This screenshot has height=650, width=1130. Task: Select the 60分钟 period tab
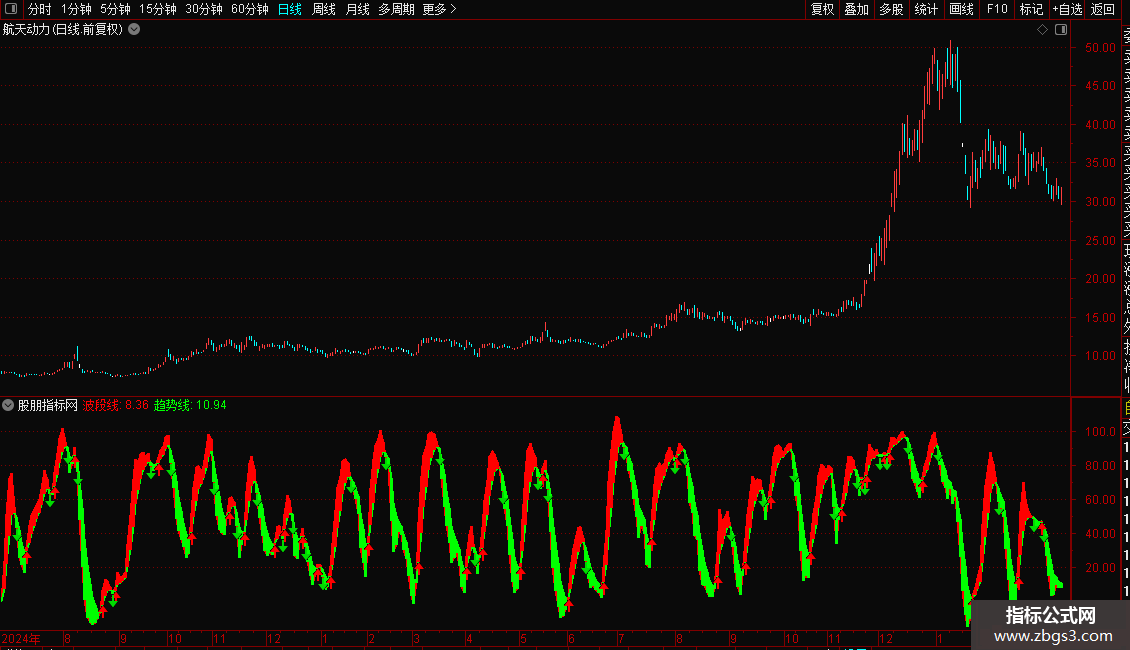coord(250,9)
